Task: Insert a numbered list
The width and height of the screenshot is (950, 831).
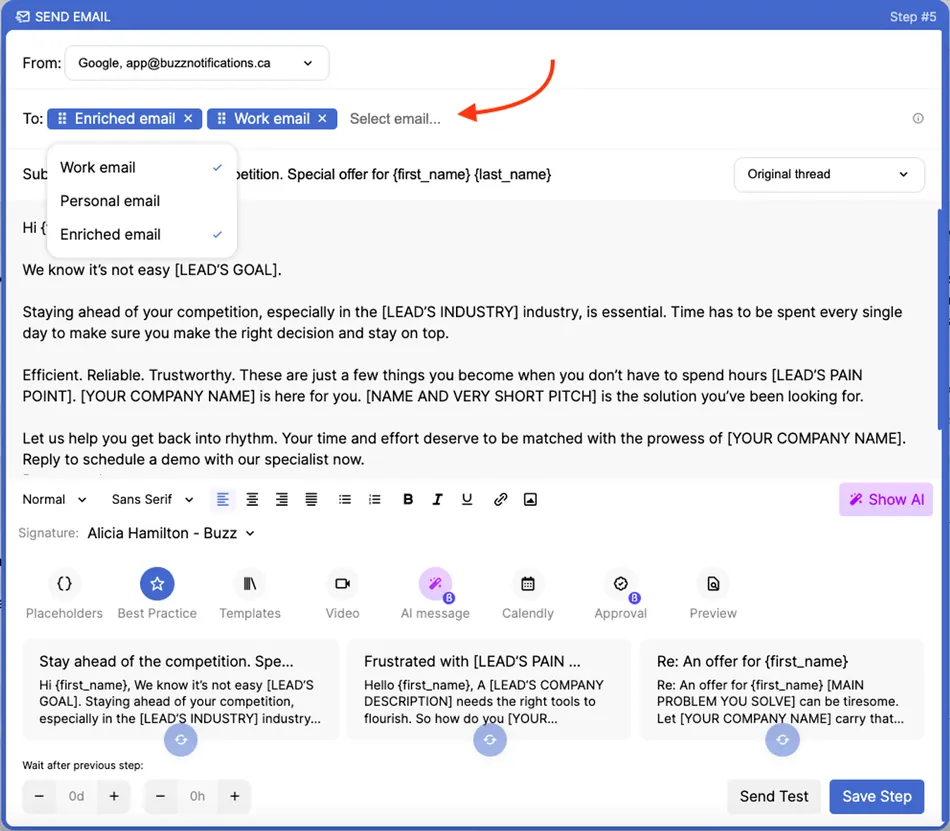Action: pos(374,499)
